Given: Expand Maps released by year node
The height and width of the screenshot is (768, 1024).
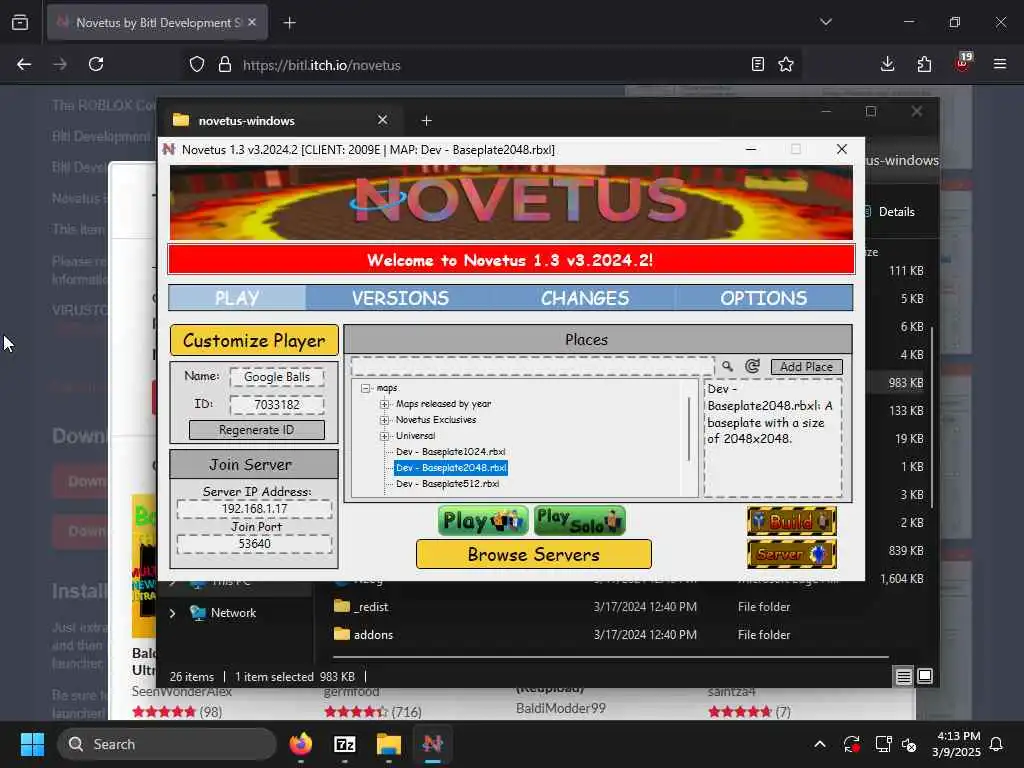Looking at the screenshot, I should click(x=385, y=404).
